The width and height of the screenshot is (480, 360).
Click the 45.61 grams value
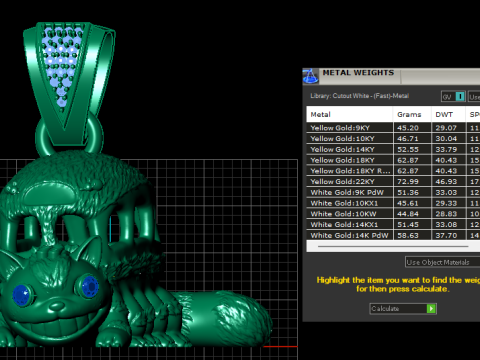(408, 203)
